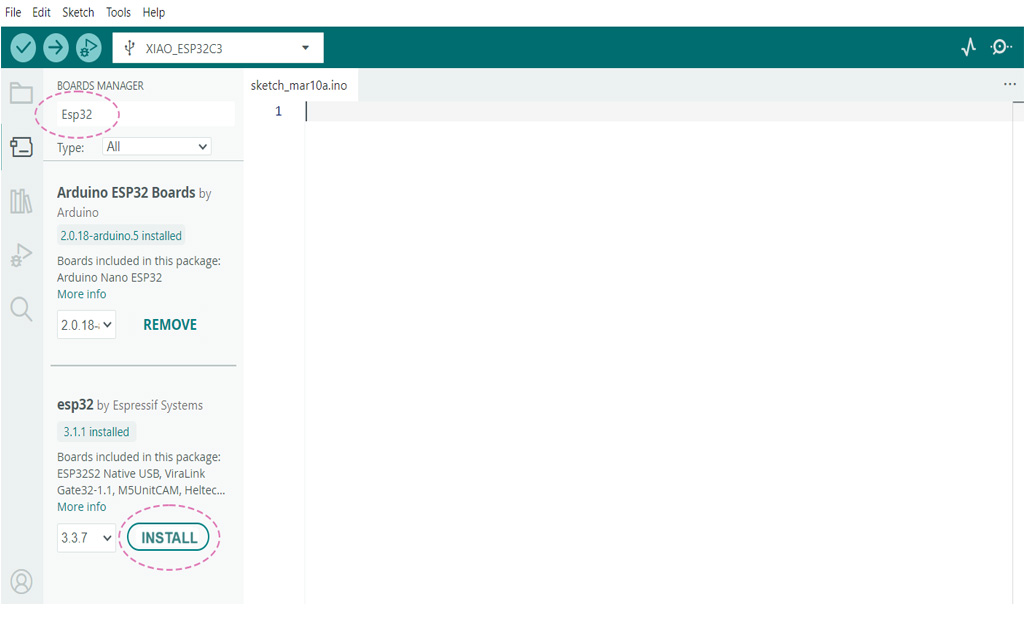Open the Serial Plotter icon
The height and width of the screenshot is (641, 1024).
pyautogui.click(x=968, y=47)
